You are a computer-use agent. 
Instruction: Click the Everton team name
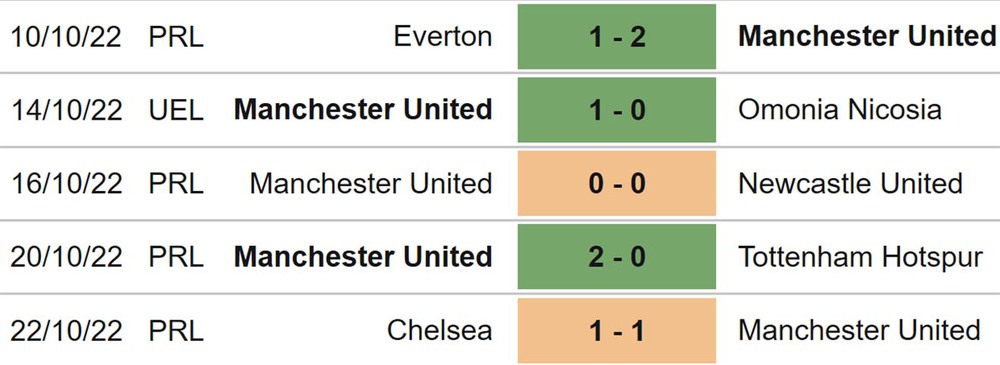[443, 36]
